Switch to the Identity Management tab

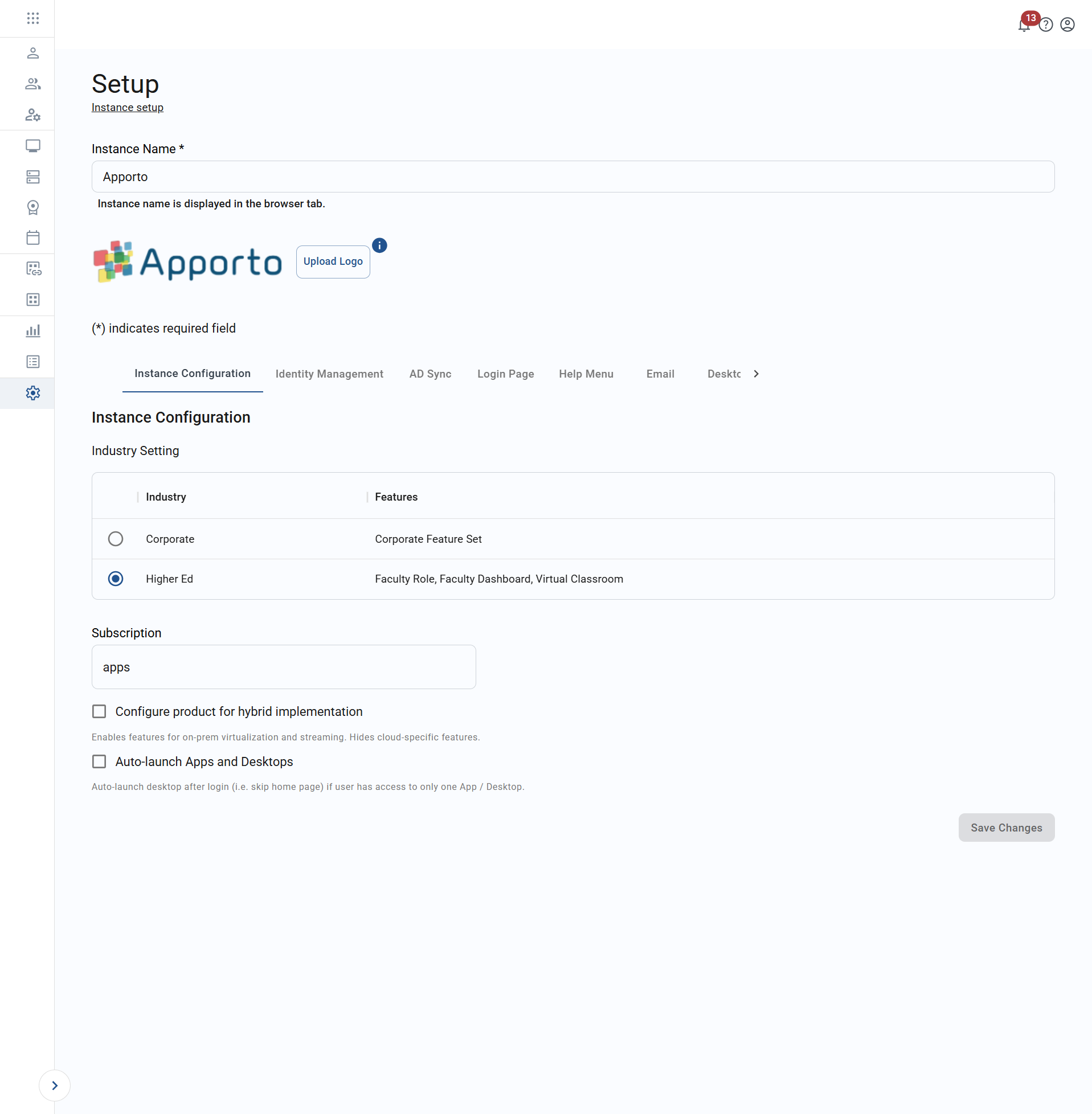329,373
